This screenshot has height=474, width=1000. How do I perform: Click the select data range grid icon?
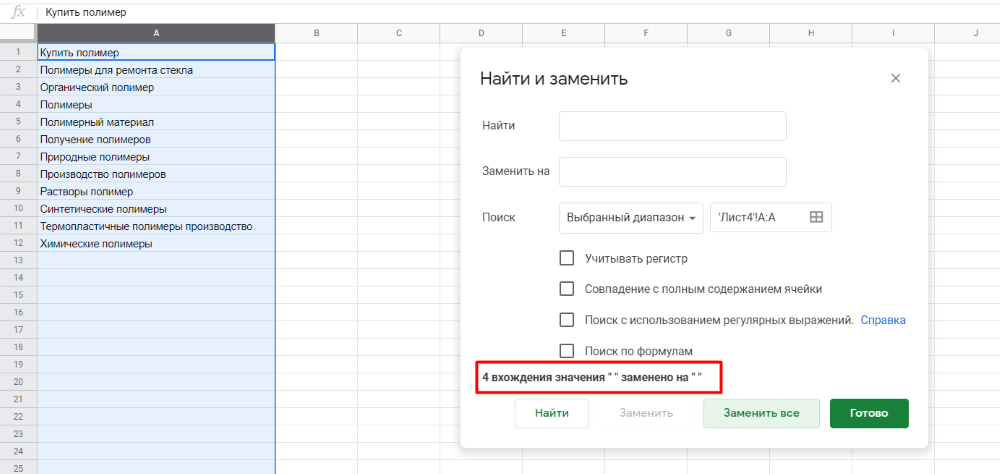tap(816, 217)
